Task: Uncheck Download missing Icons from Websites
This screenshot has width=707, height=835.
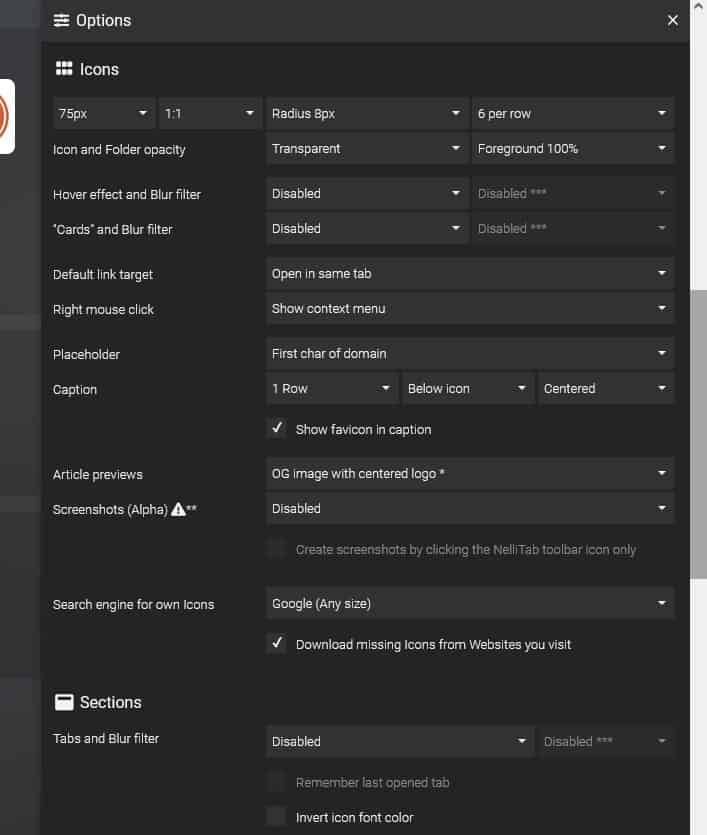Action: [277, 643]
